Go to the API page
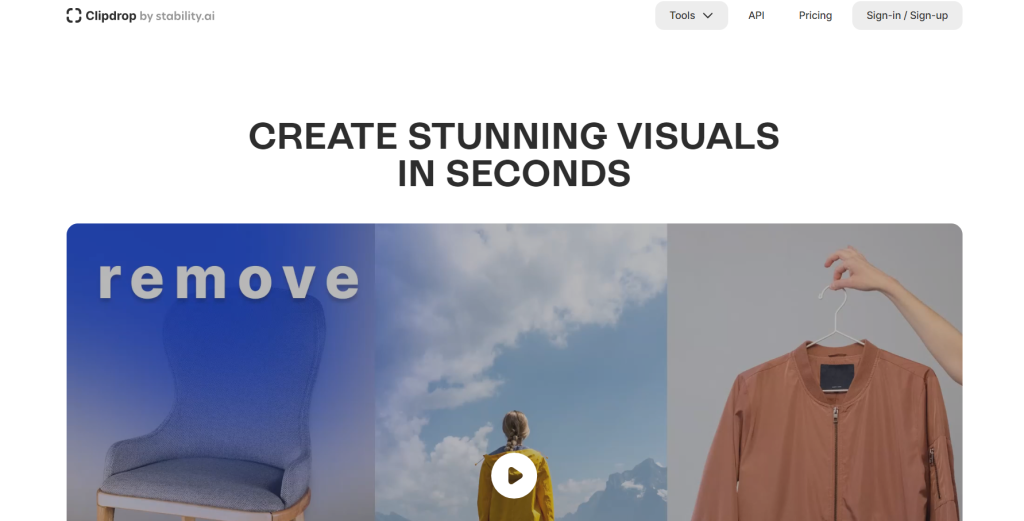This screenshot has height=521, width=1024. point(756,16)
